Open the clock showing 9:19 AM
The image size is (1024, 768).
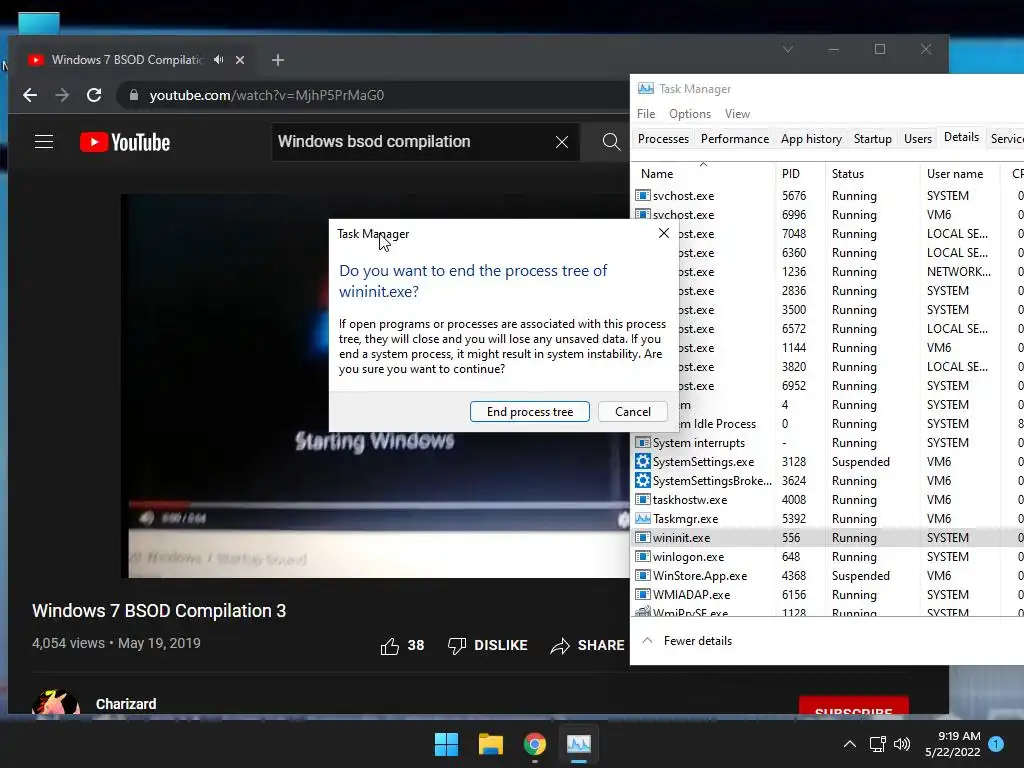click(953, 744)
